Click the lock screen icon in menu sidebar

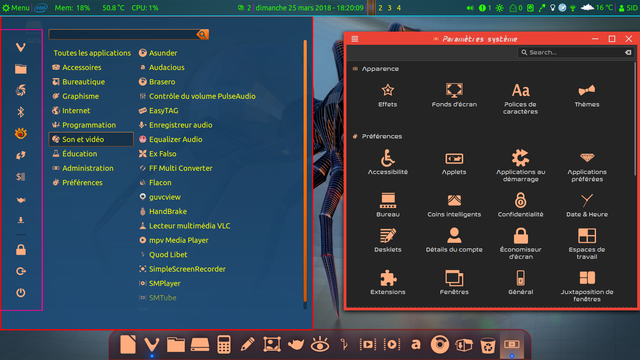click(x=21, y=250)
